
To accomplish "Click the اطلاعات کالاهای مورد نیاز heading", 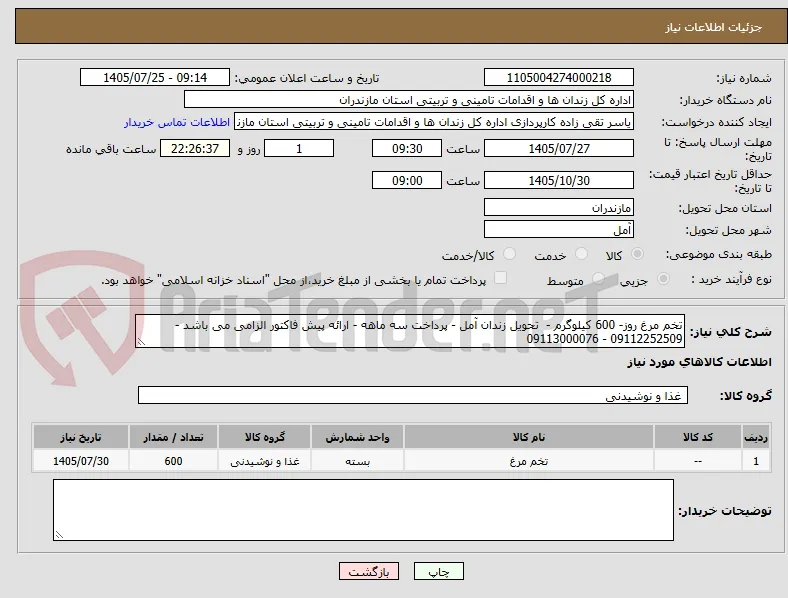I will coord(699,362).
